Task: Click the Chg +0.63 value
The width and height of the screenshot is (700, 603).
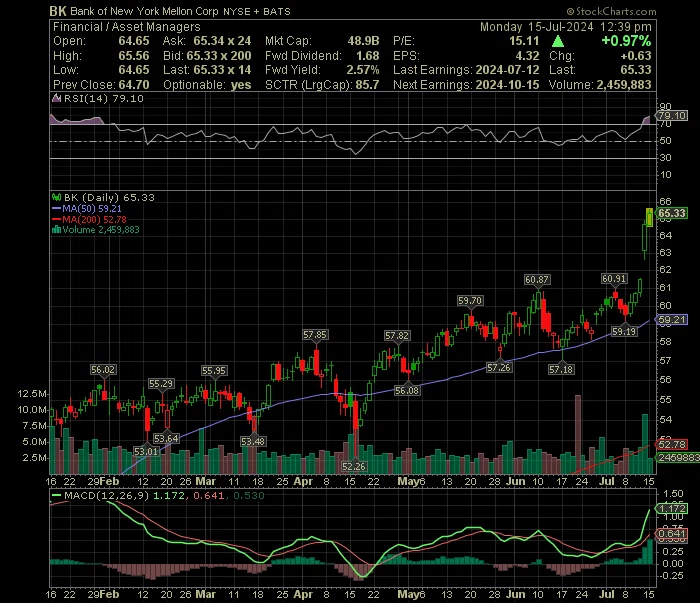Action: tap(636, 56)
